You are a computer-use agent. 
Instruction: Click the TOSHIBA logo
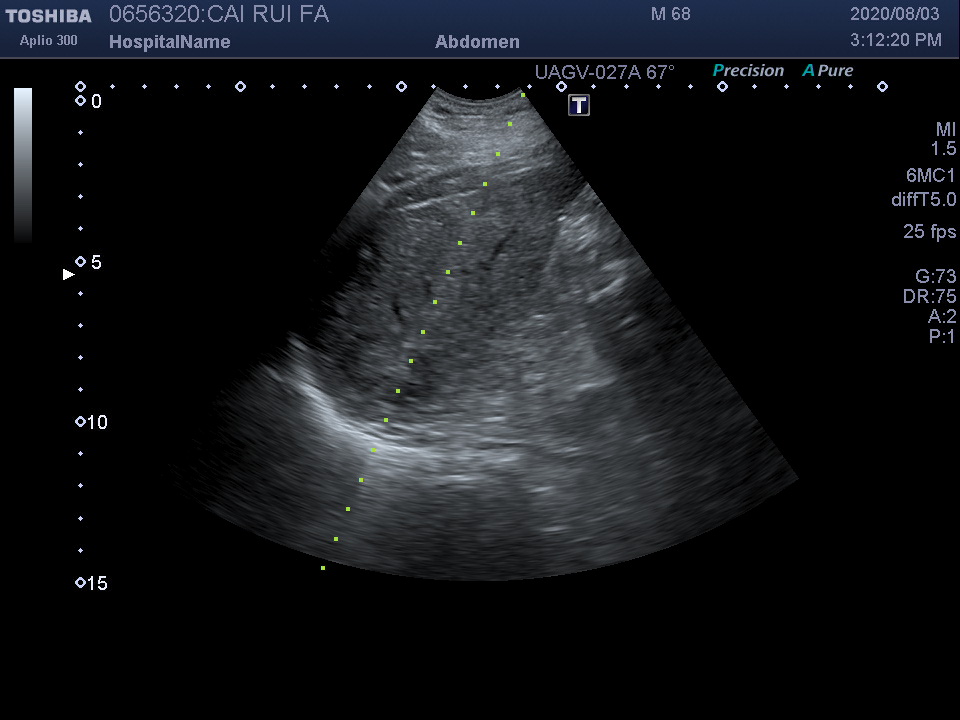(x=48, y=16)
